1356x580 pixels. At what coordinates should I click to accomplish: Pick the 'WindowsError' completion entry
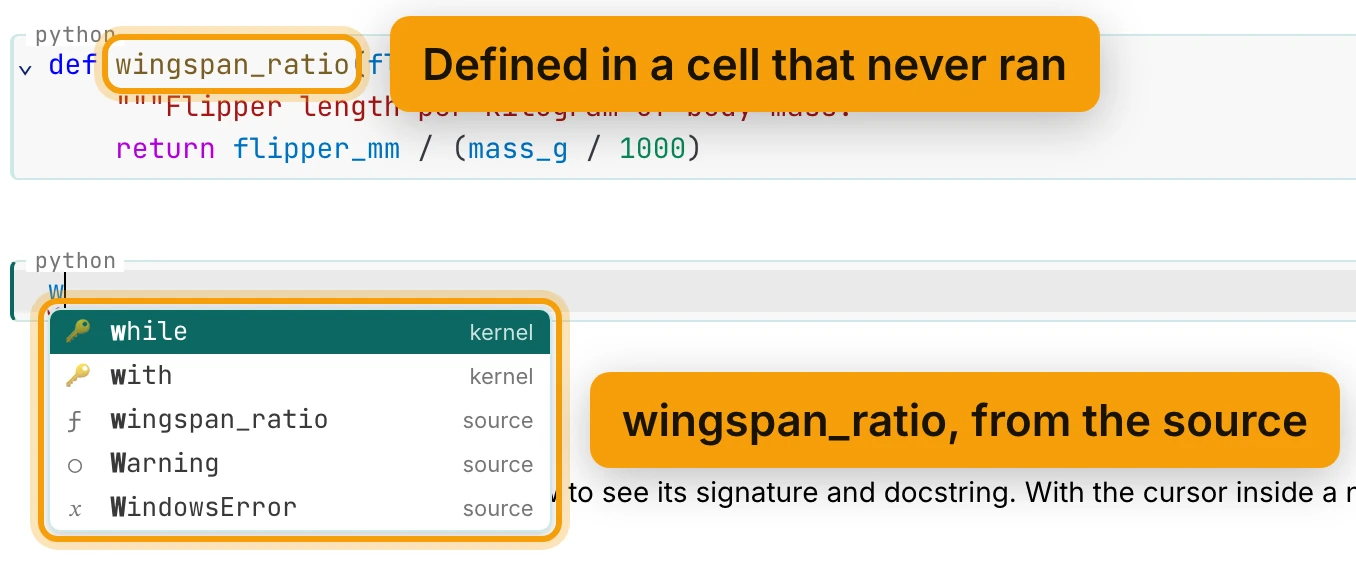[300, 508]
